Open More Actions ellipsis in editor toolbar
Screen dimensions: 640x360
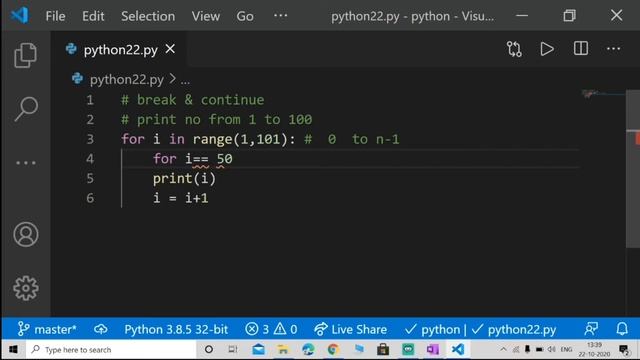pyautogui.click(x=613, y=49)
